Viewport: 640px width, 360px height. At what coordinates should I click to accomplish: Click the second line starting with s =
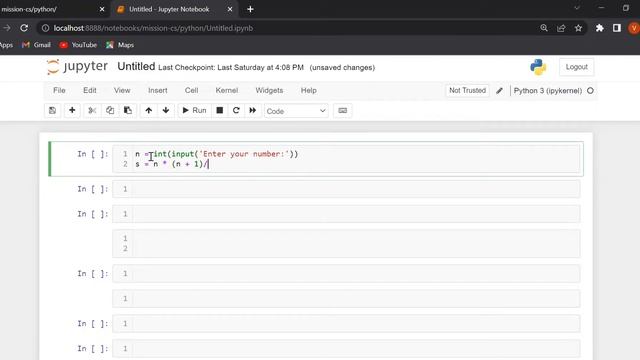[x=172, y=164]
